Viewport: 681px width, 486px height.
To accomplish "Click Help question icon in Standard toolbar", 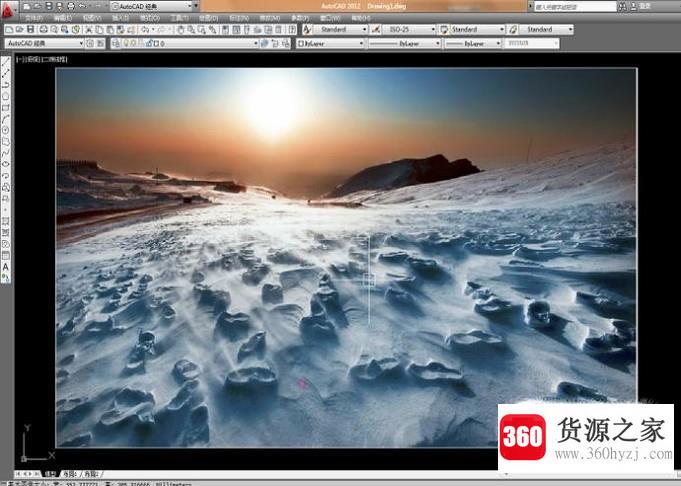I will [293, 30].
